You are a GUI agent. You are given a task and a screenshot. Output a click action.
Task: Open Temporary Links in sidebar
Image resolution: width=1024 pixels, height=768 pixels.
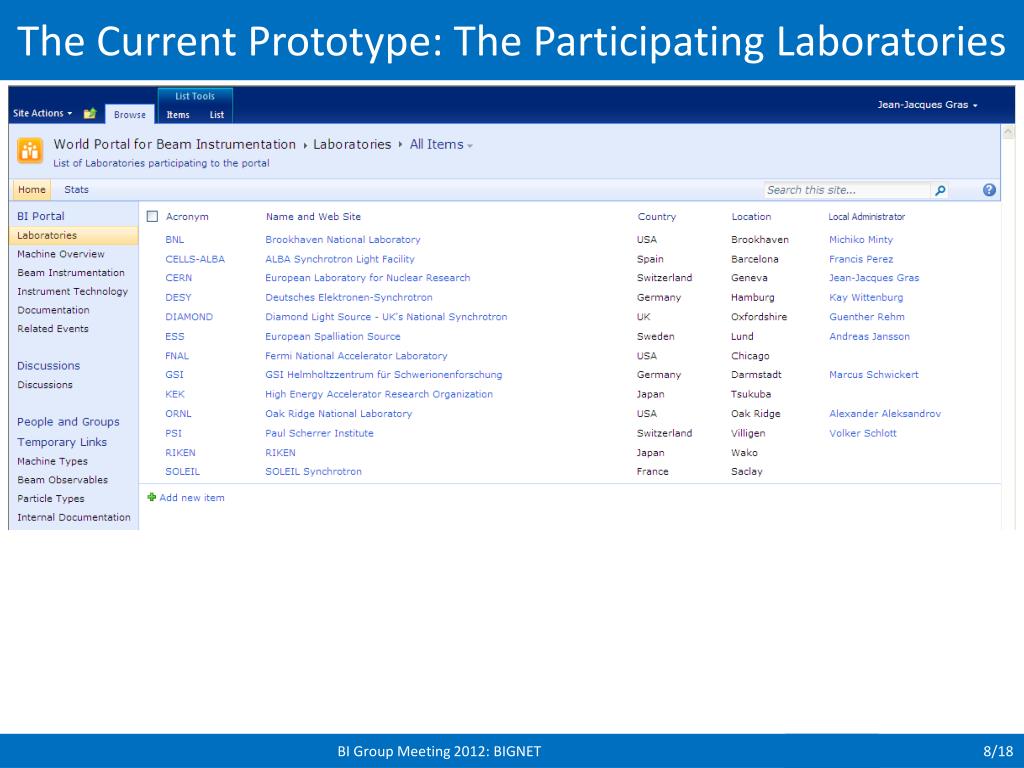coord(61,442)
